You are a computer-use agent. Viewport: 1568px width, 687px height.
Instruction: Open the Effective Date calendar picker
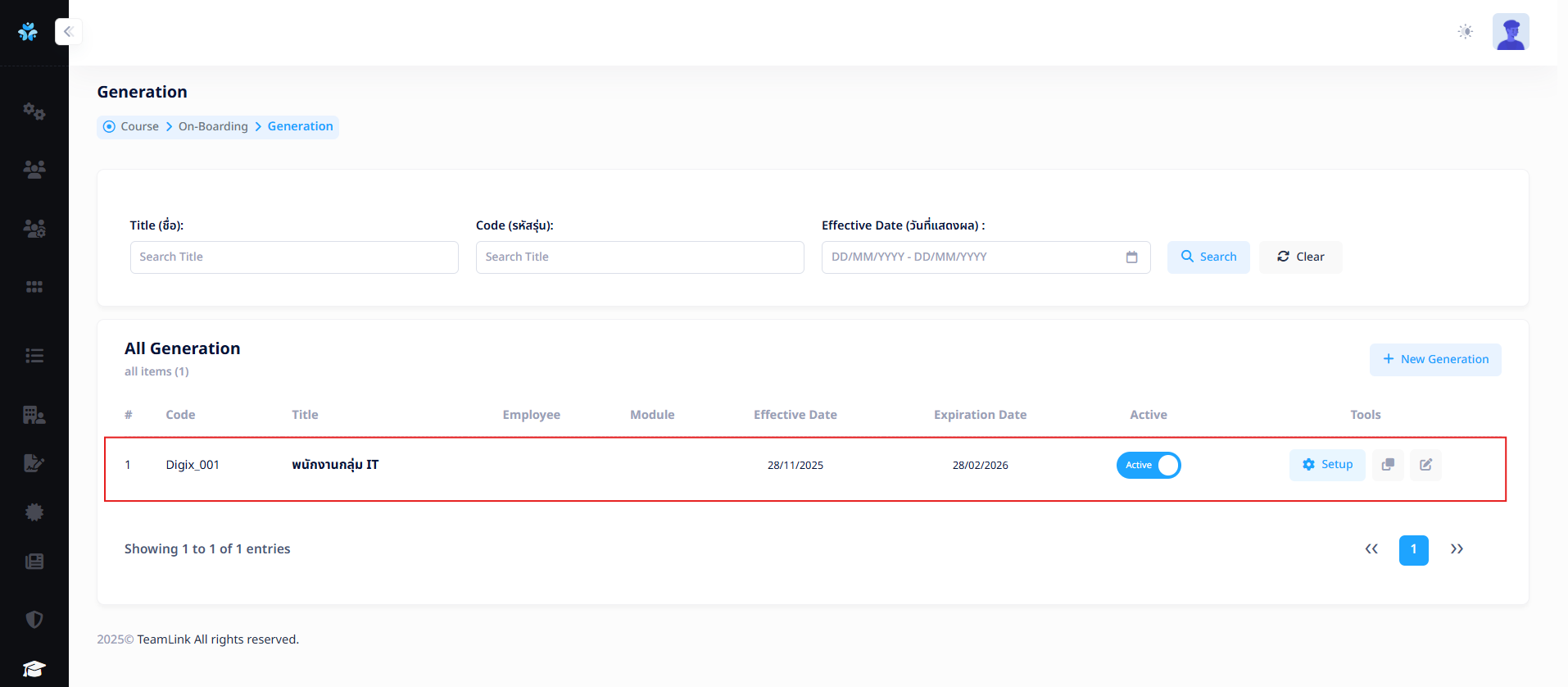coord(1131,257)
